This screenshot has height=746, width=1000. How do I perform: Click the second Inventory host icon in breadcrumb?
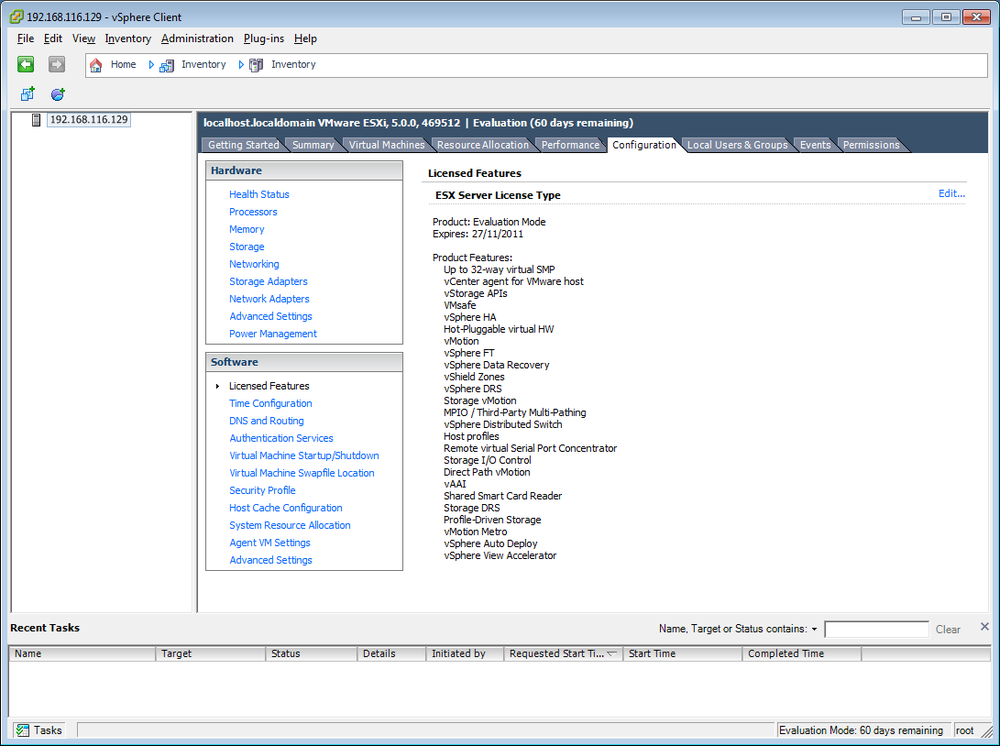point(256,65)
